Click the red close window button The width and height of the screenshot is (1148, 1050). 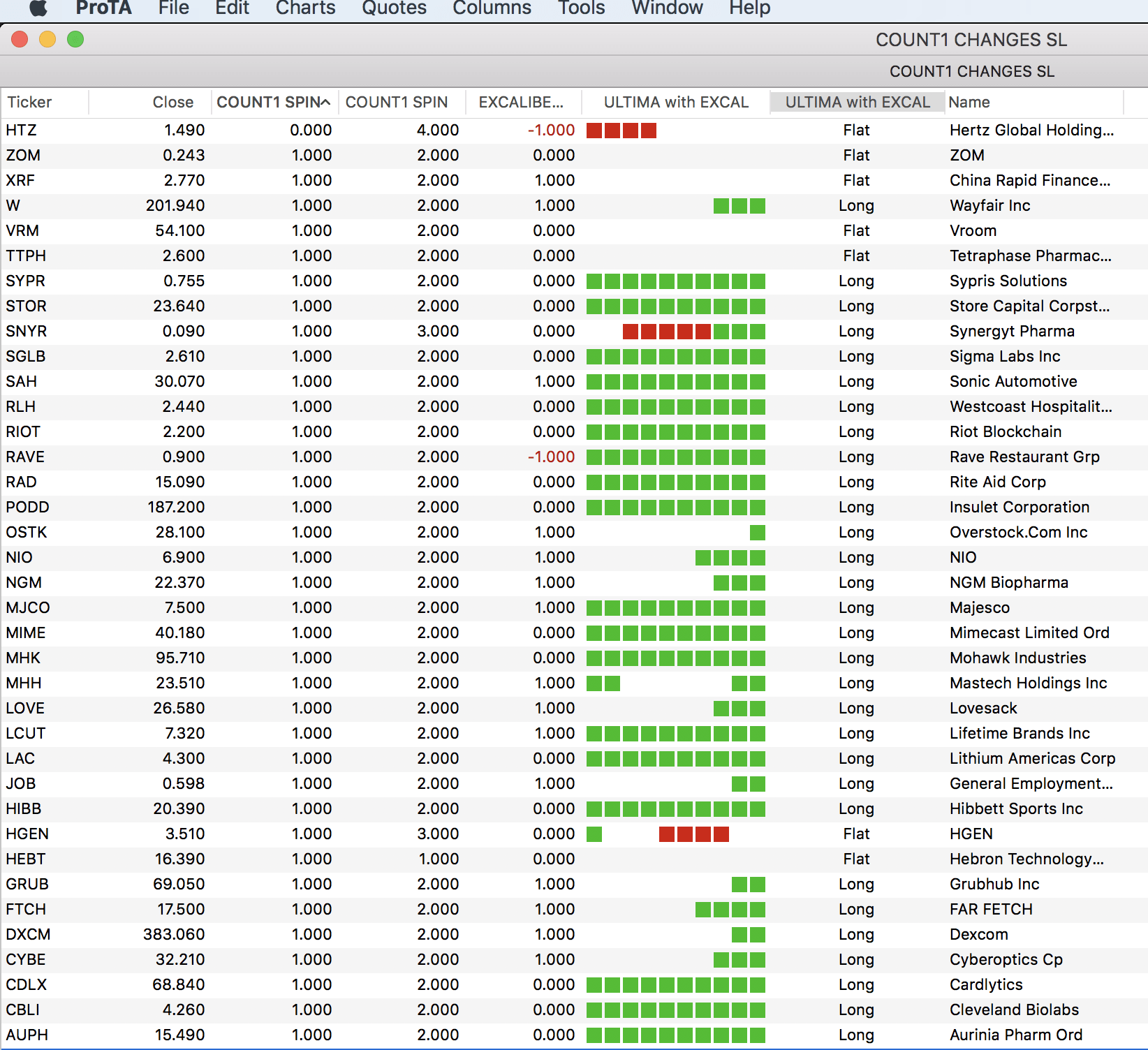pyautogui.click(x=20, y=40)
